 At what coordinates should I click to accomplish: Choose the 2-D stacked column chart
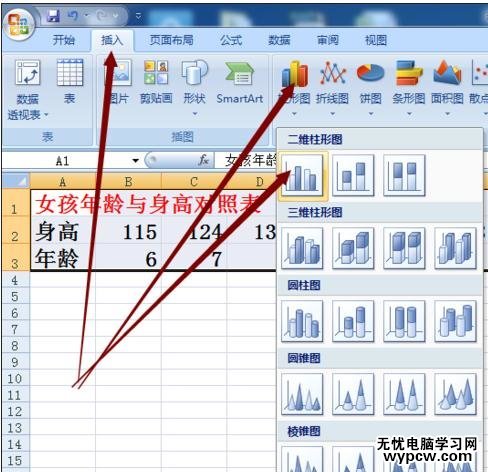(x=353, y=175)
